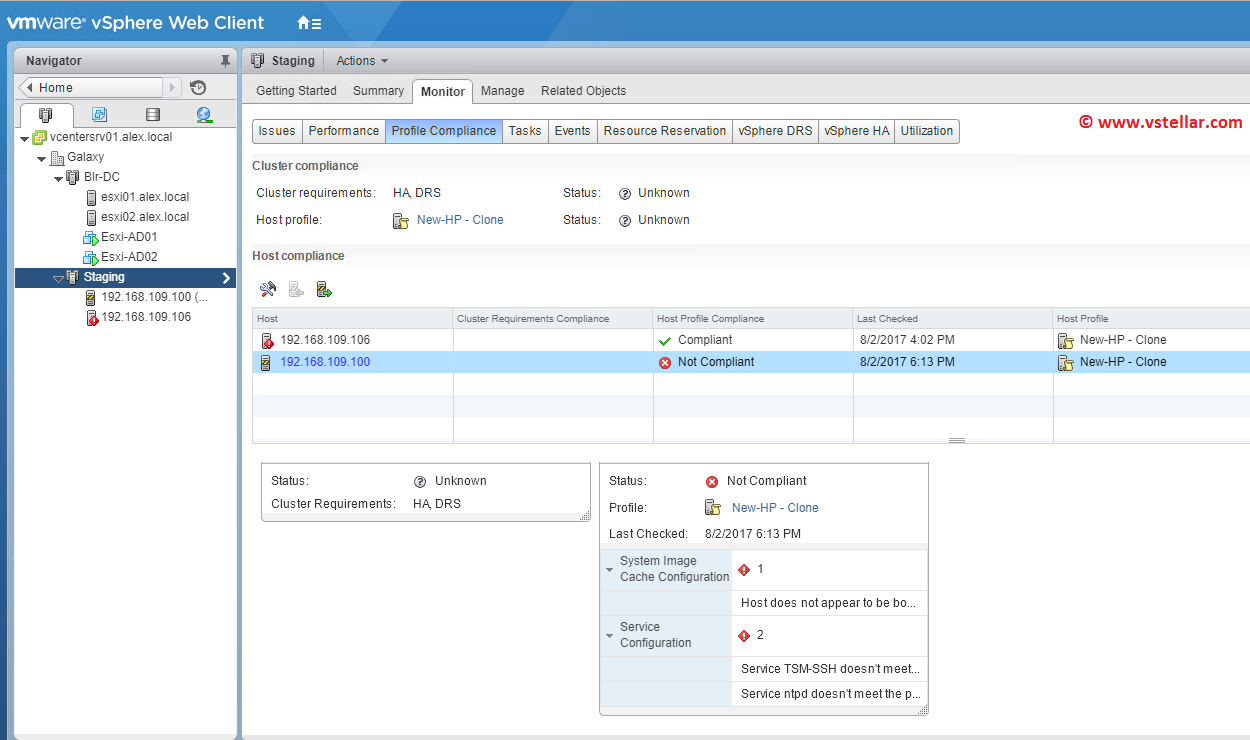Click the vSphere Web Client home menu icon
This screenshot has height=740, width=1250.
coord(309,22)
